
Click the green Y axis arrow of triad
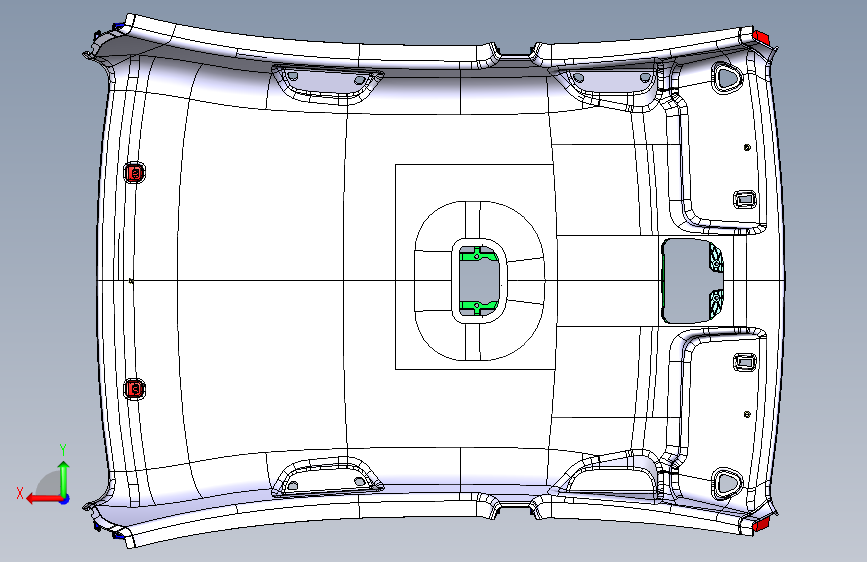64,478
